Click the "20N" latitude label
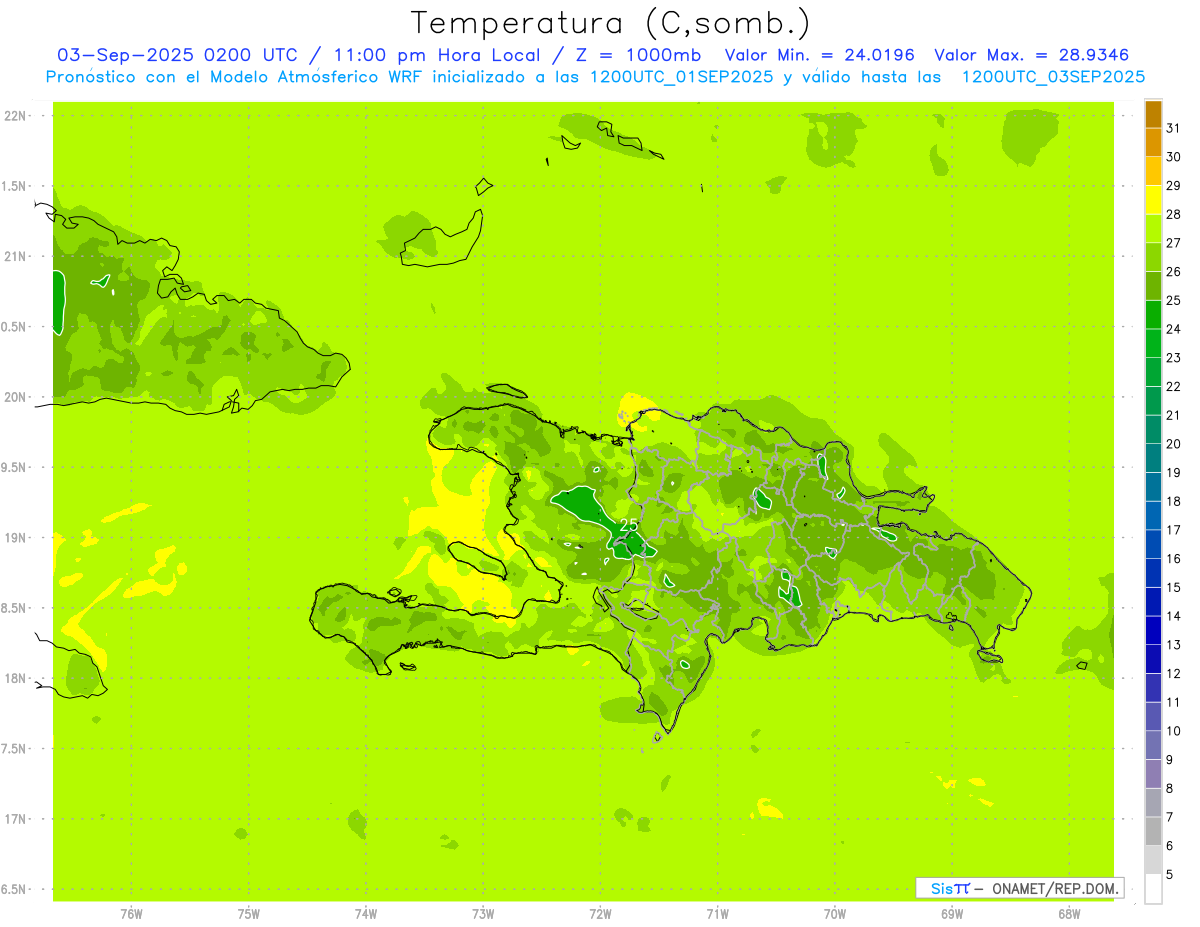Screen dimensions: 1200x927 click(x=15, y=397)
